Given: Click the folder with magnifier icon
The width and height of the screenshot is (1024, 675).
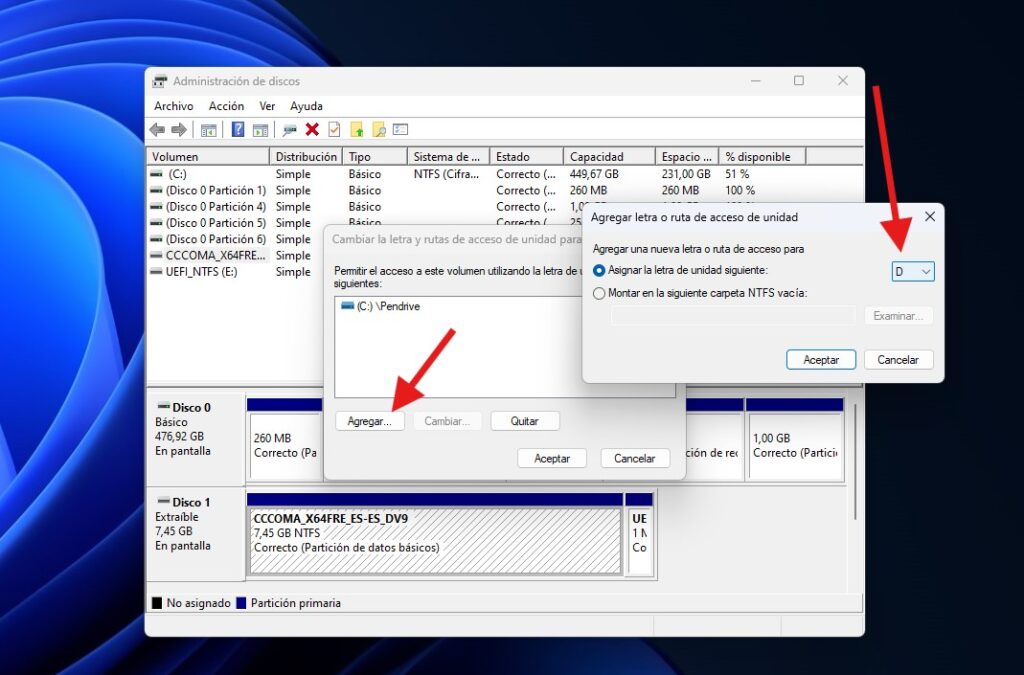Looking at the screenshot, I should (x=379, y=129).
